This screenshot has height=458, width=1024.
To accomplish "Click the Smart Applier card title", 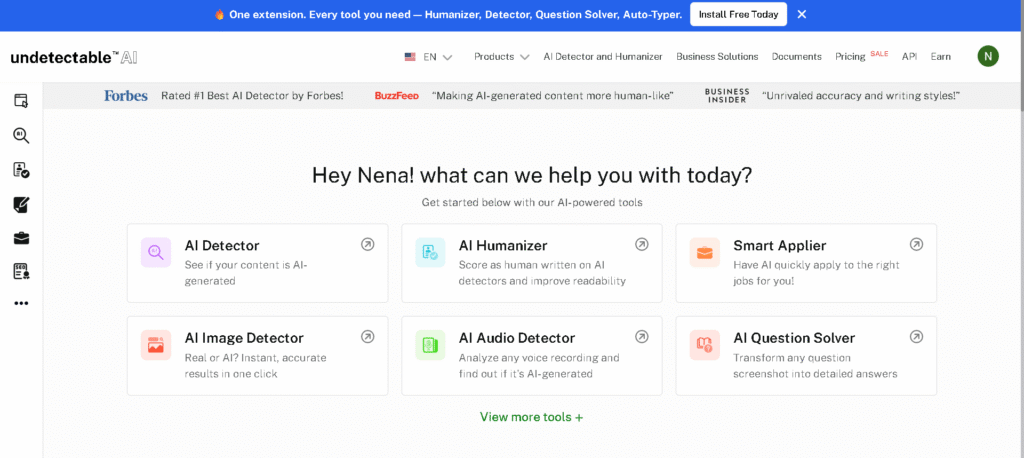I will click(x=780, y=246).
